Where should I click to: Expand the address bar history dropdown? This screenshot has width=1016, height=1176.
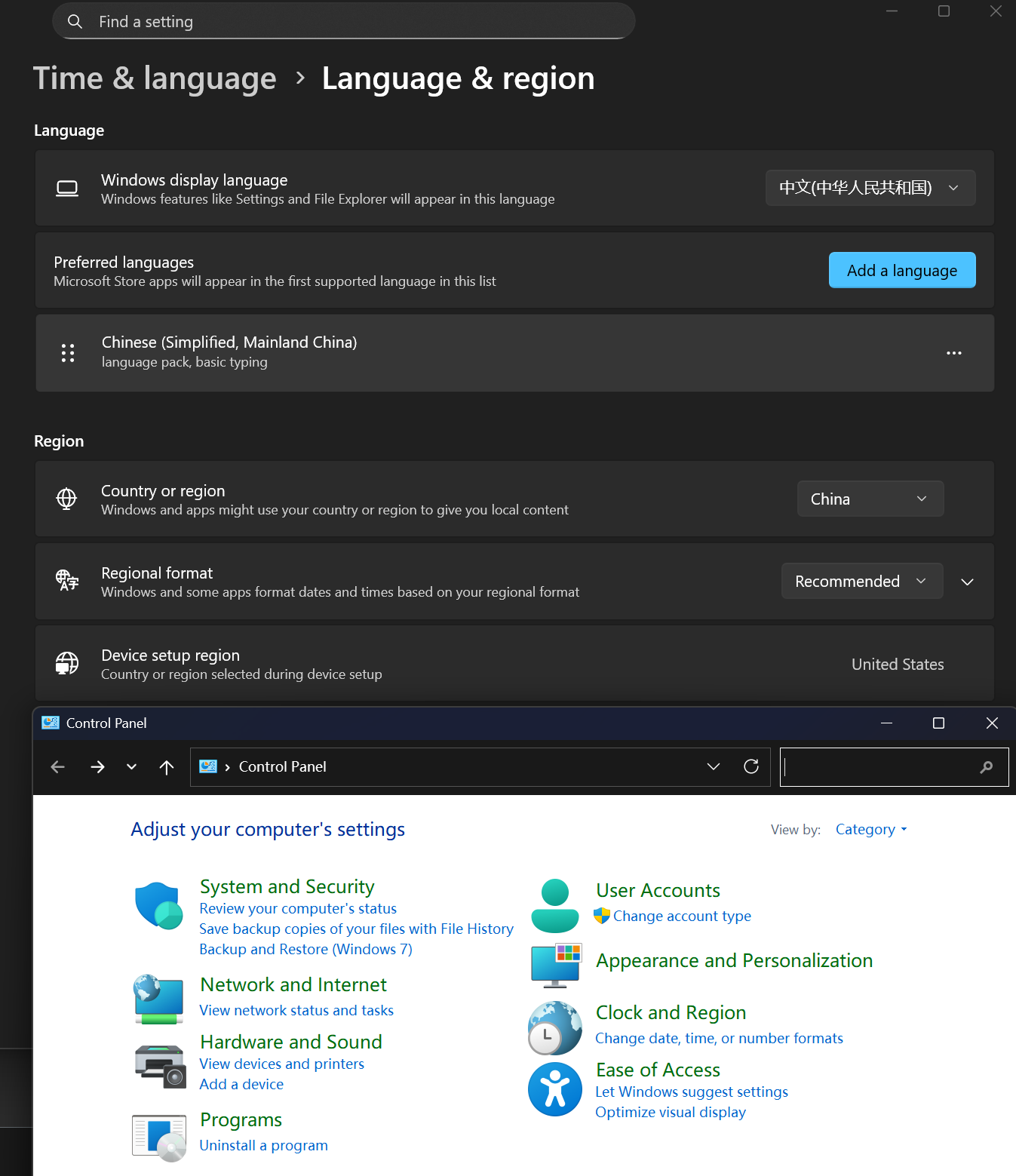[714, 766]
